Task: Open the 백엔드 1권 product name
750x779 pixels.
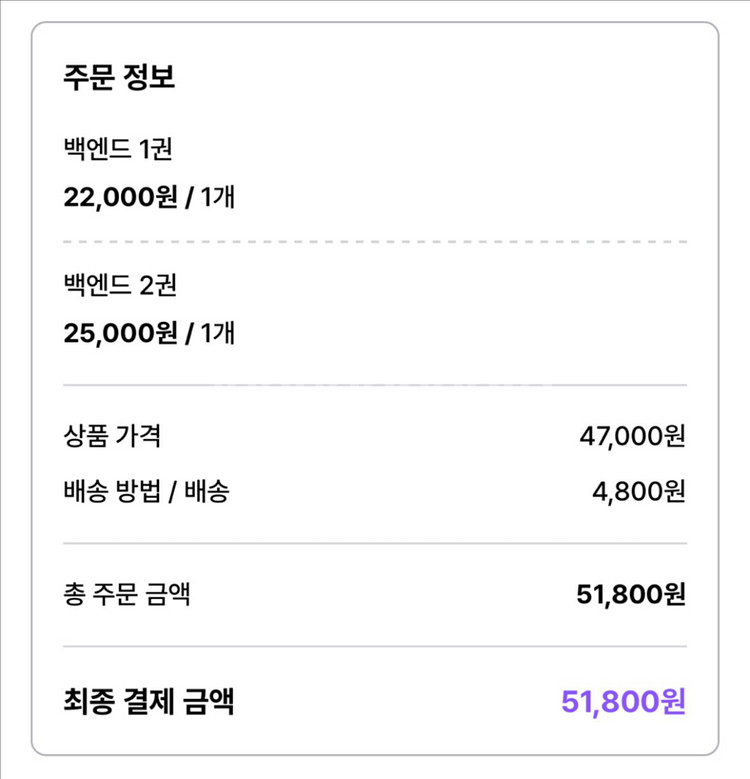Action: (x=119, y=150)
